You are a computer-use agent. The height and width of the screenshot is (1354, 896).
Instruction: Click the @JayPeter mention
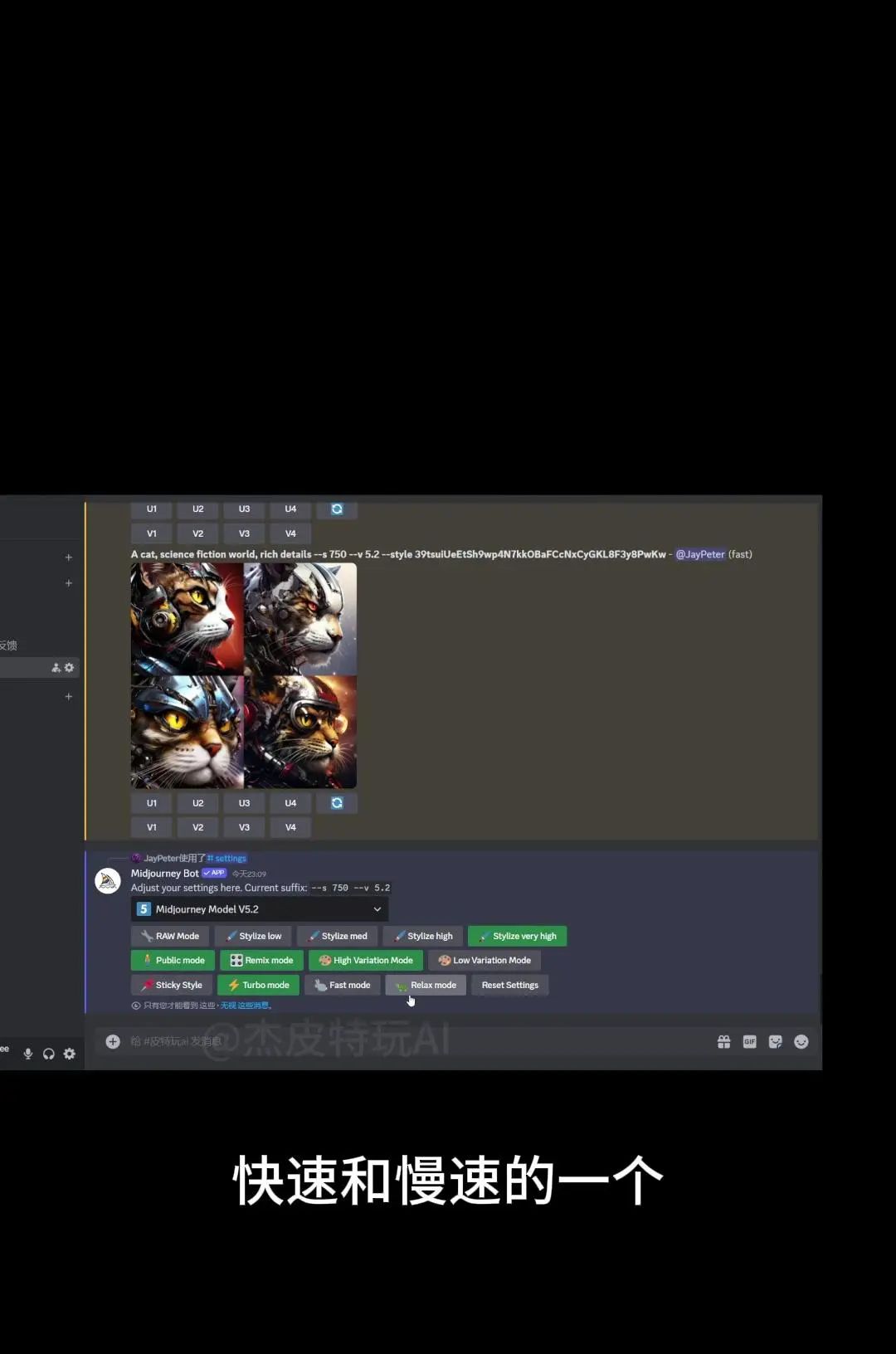[x=699, y=554]
